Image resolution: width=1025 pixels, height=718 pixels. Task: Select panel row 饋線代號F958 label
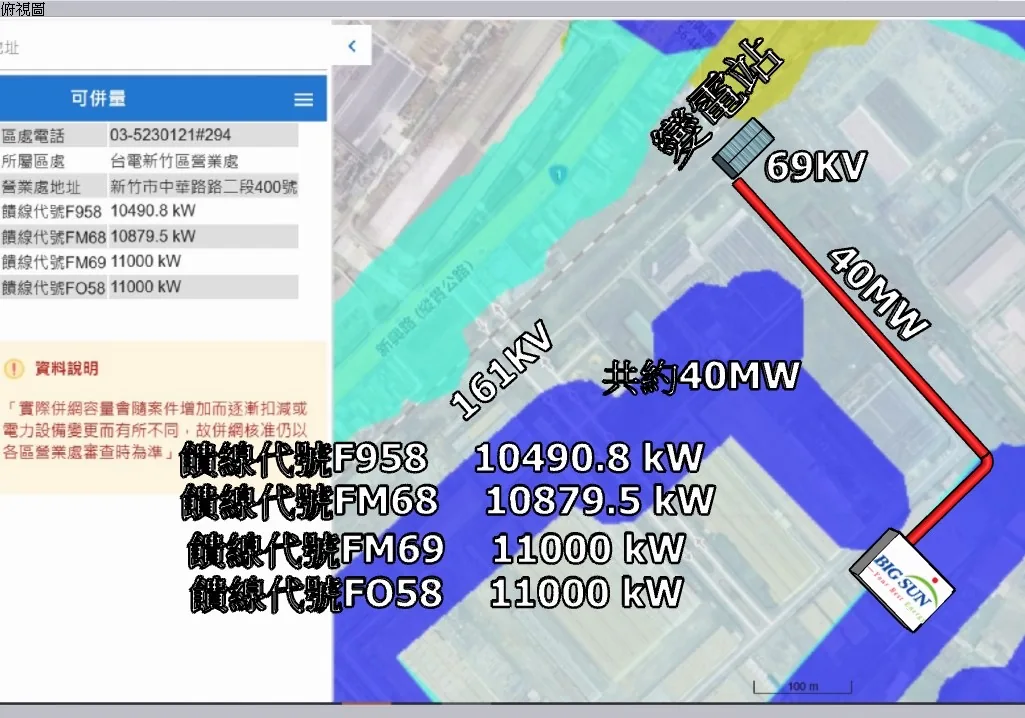pos(52,212)
